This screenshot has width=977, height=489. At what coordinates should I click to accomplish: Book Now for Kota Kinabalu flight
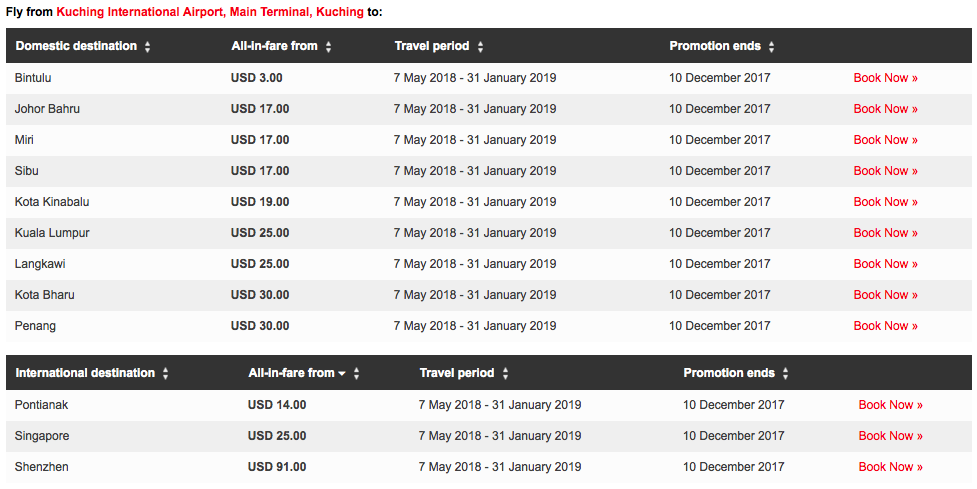(x=885, y=202)
